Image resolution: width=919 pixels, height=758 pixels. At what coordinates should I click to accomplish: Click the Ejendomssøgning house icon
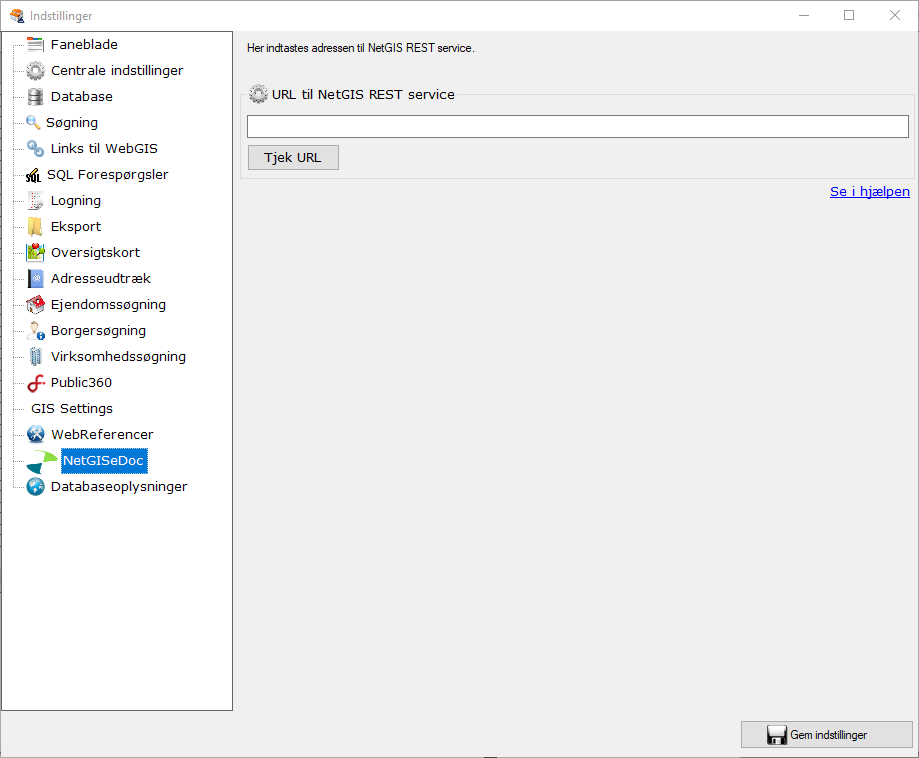[36, 305]
